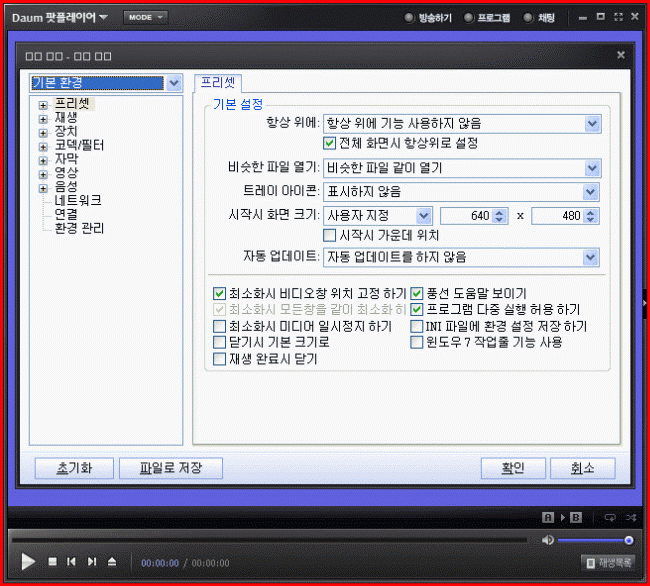The height and width of the screenshot is (586, 650).
Task: Click the Previous track icon
Action: pyautogui.click(x=71, y=562)
